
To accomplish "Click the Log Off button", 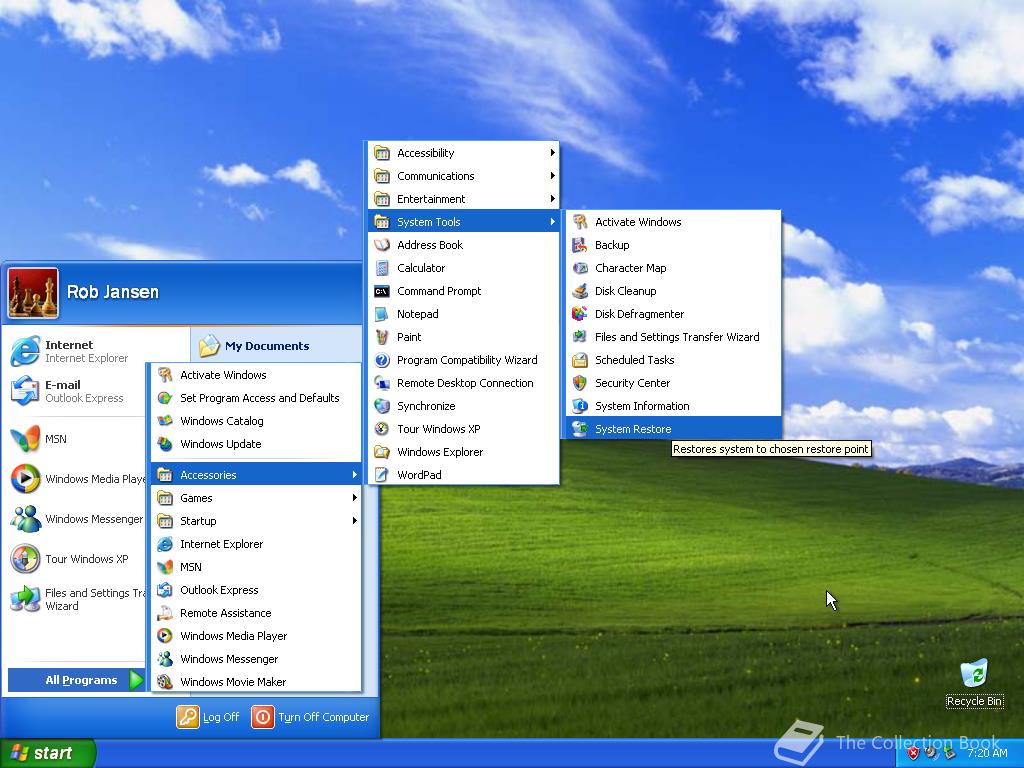I will 208,717.
